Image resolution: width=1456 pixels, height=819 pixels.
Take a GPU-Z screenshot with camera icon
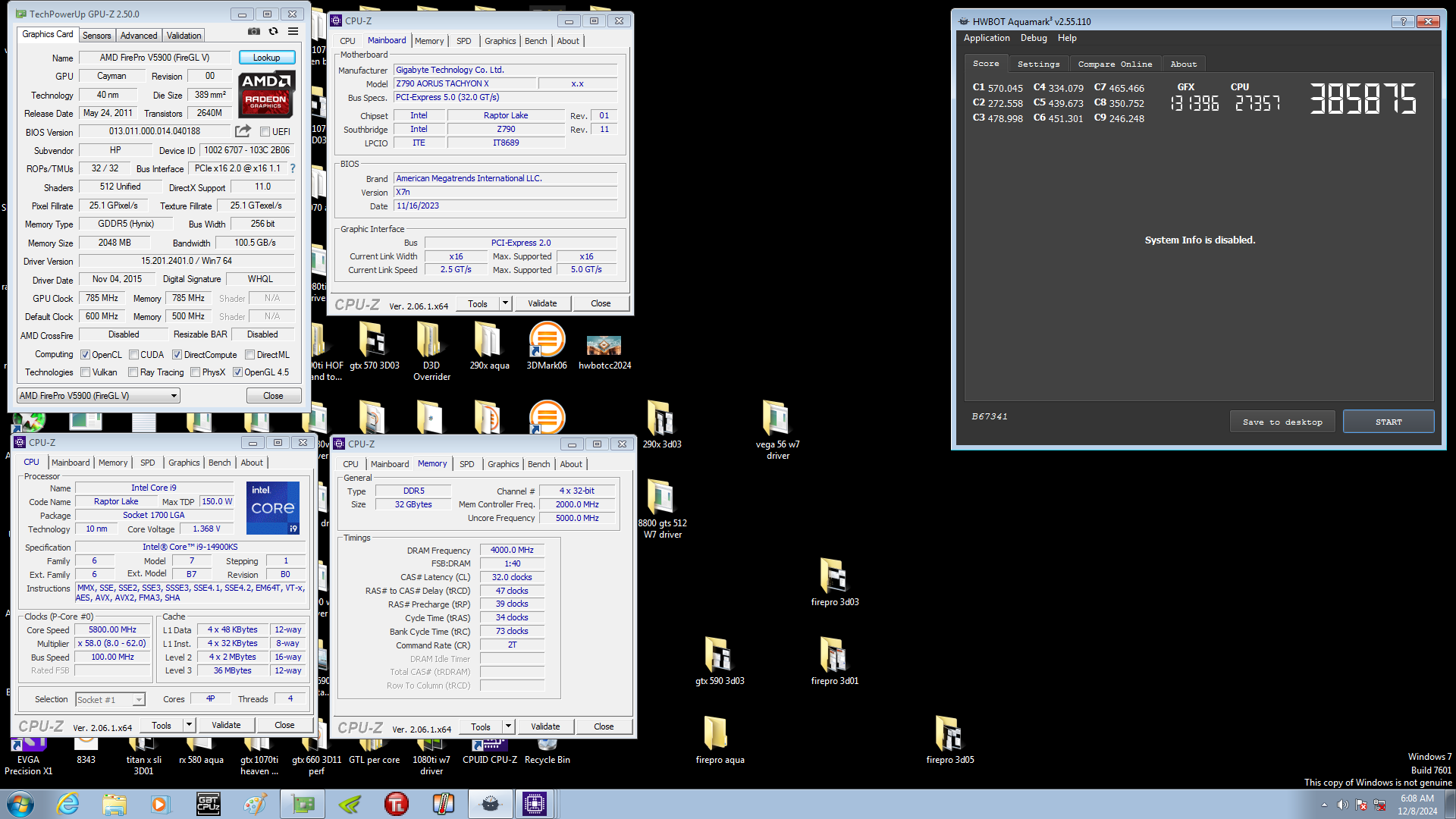point(254,32)
